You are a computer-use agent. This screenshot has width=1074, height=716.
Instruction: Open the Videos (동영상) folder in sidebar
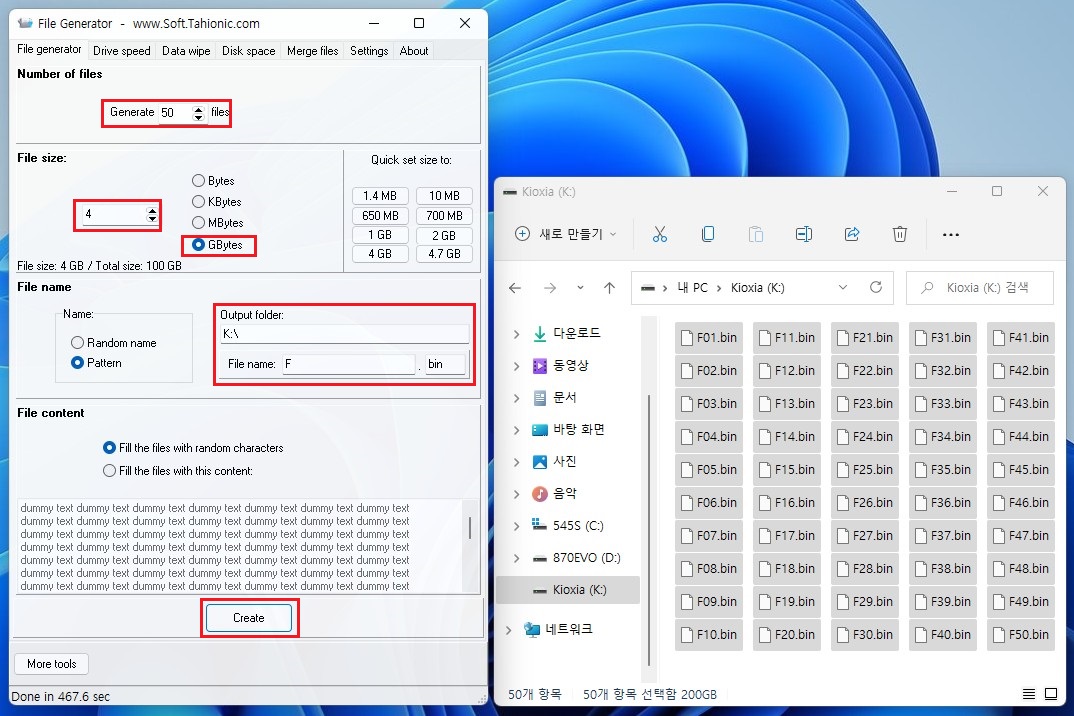point(570,365)
